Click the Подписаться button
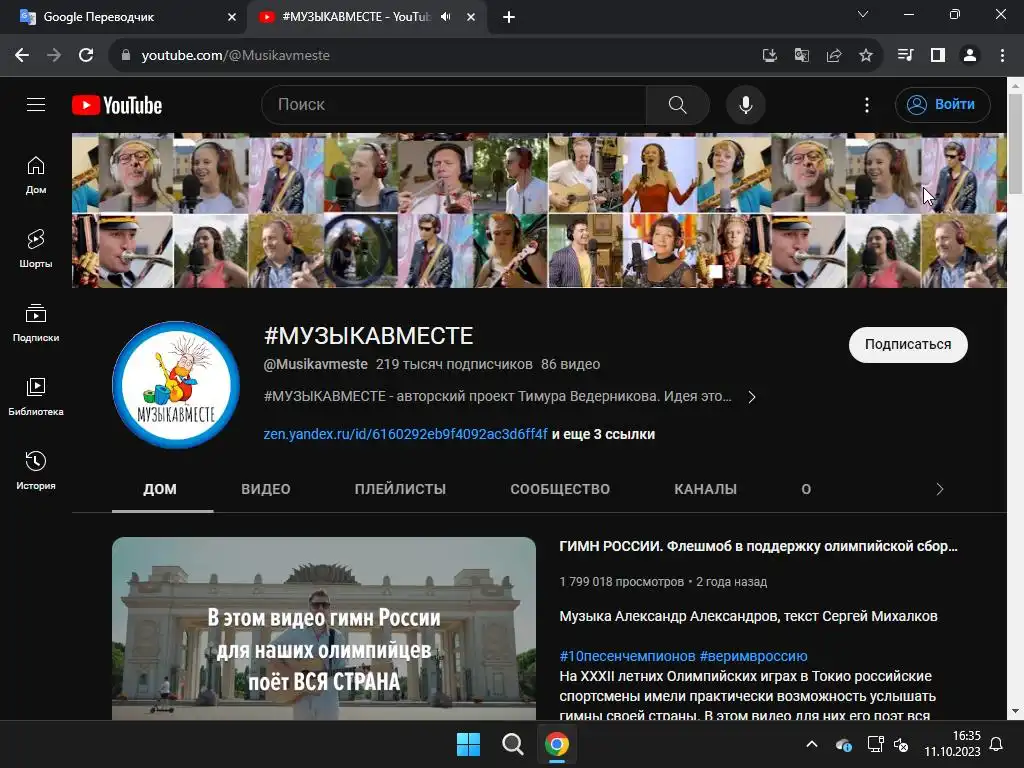Viewport: 1024px width, 768px height. [908, 345]
